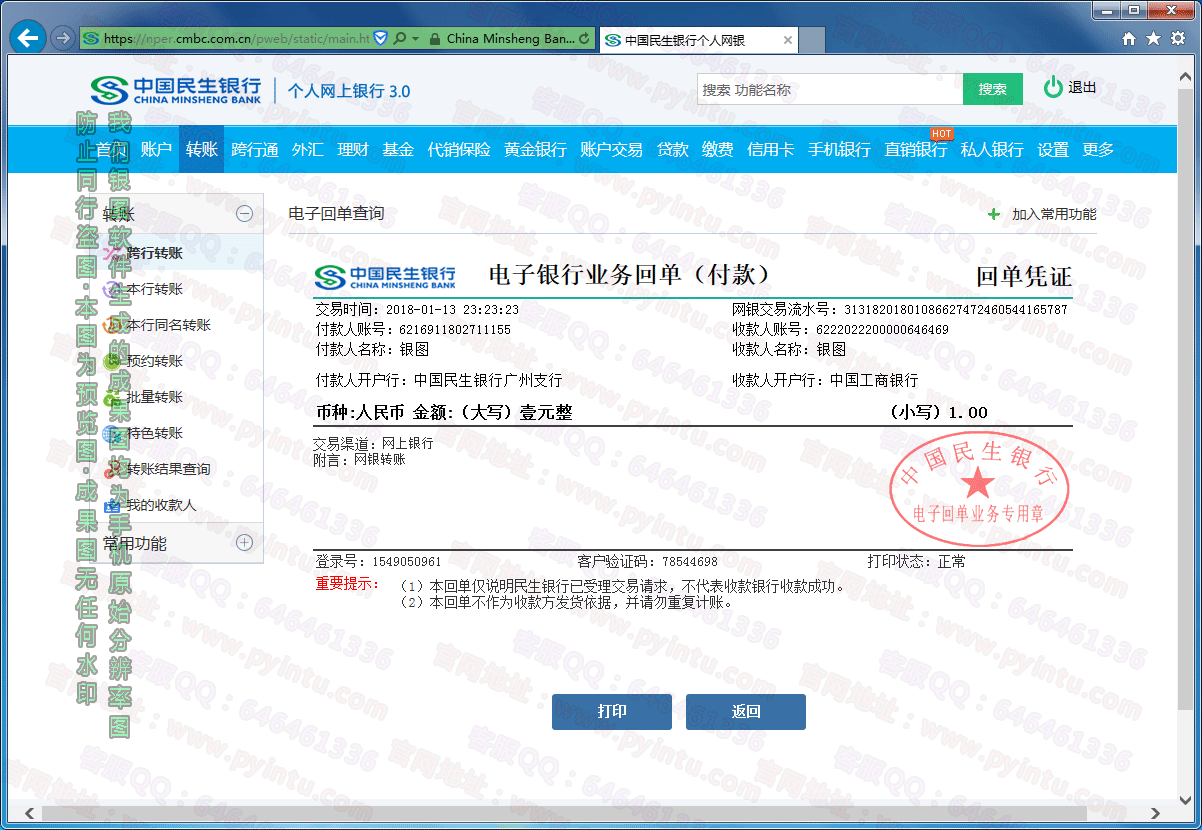Close the 中国民生银行个人网银 tab

(788, 40)
